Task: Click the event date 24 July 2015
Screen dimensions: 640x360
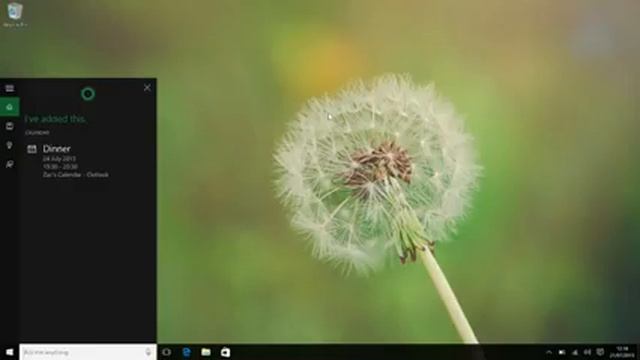Action: point(59,158)
